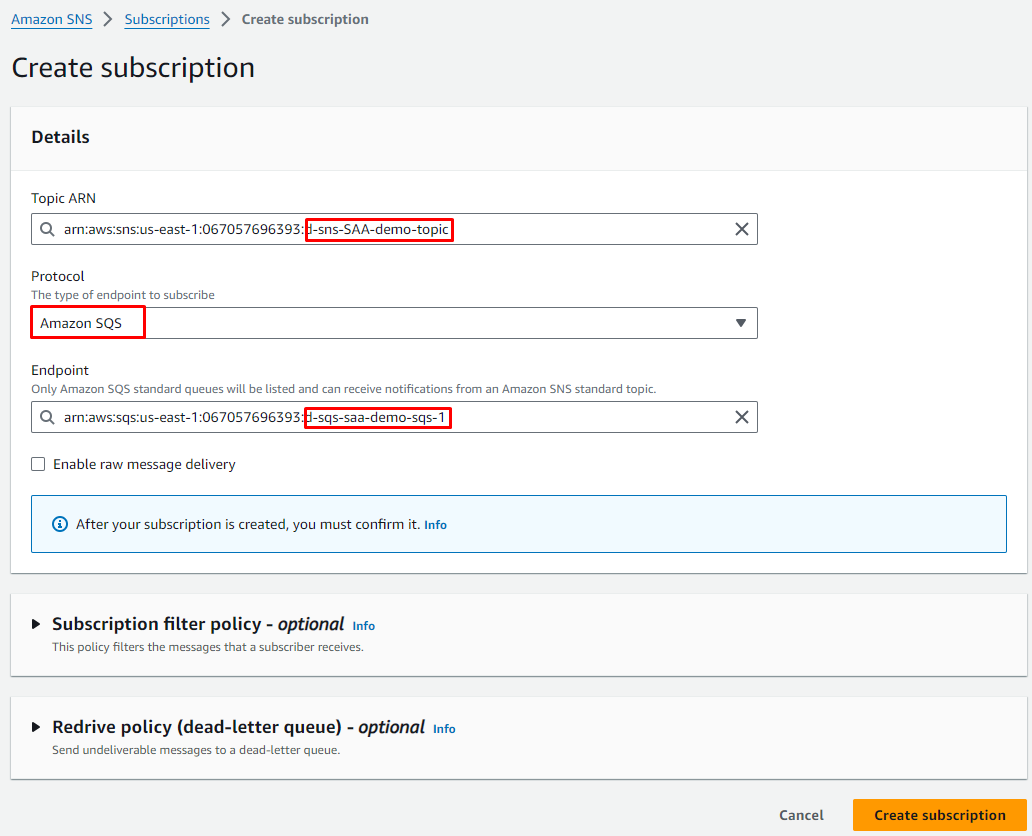Clear the Topic ARN field with X icon

[x=741, y=229]
